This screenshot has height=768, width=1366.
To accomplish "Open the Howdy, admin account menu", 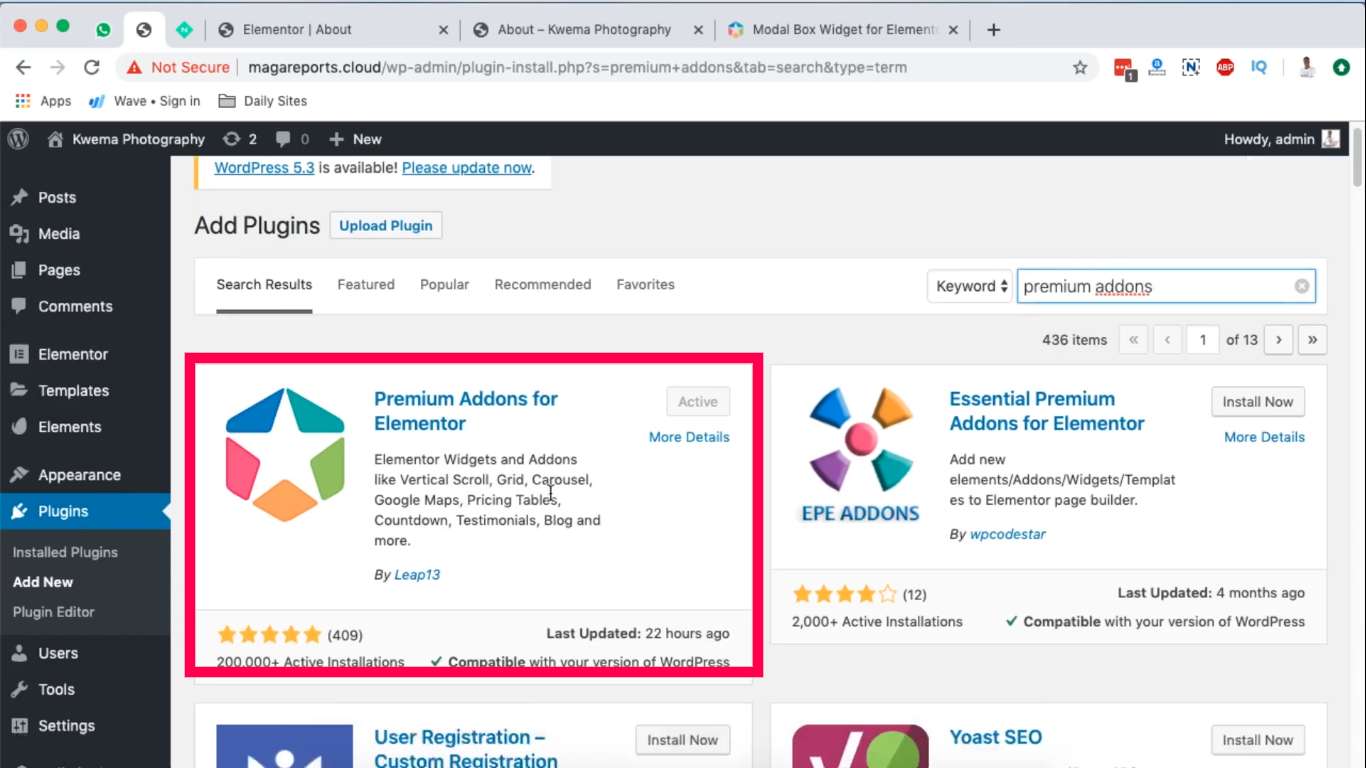I will [1281, 139].
